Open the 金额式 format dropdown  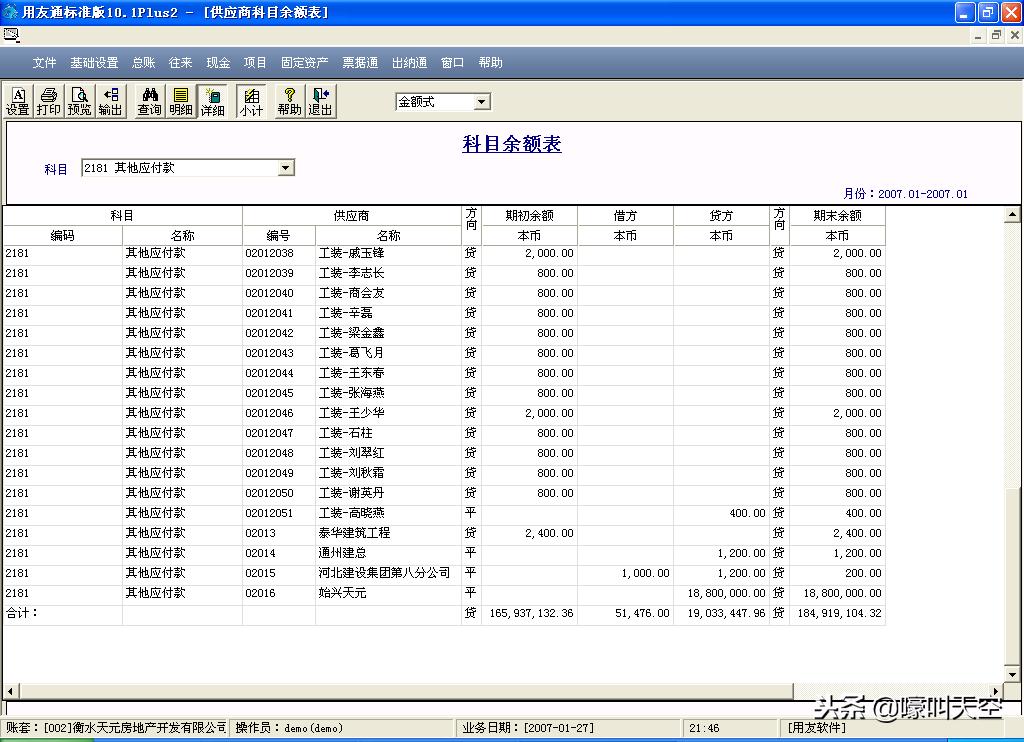tap(480, 101)
